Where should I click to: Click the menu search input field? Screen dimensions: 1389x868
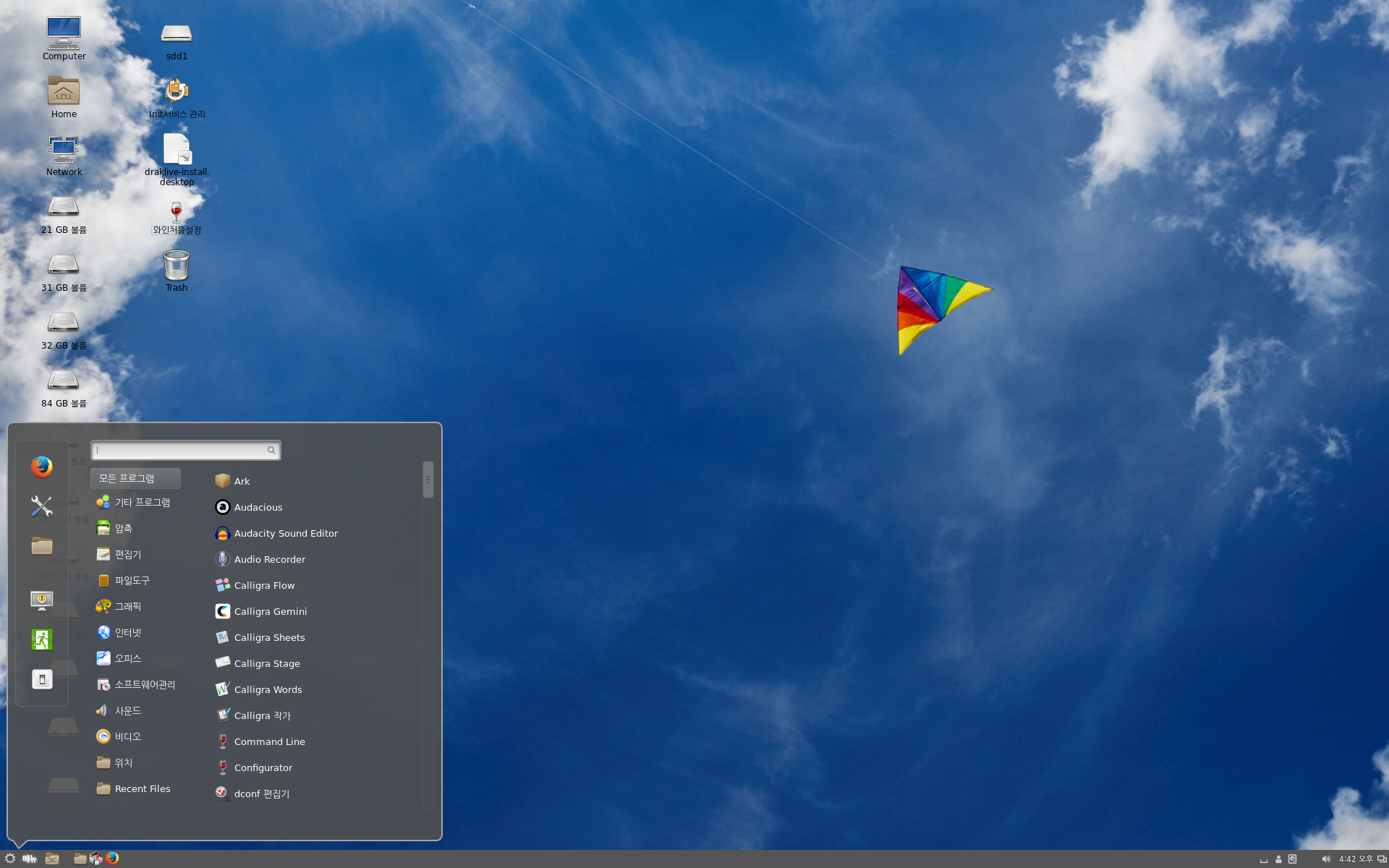coord(186,450)
